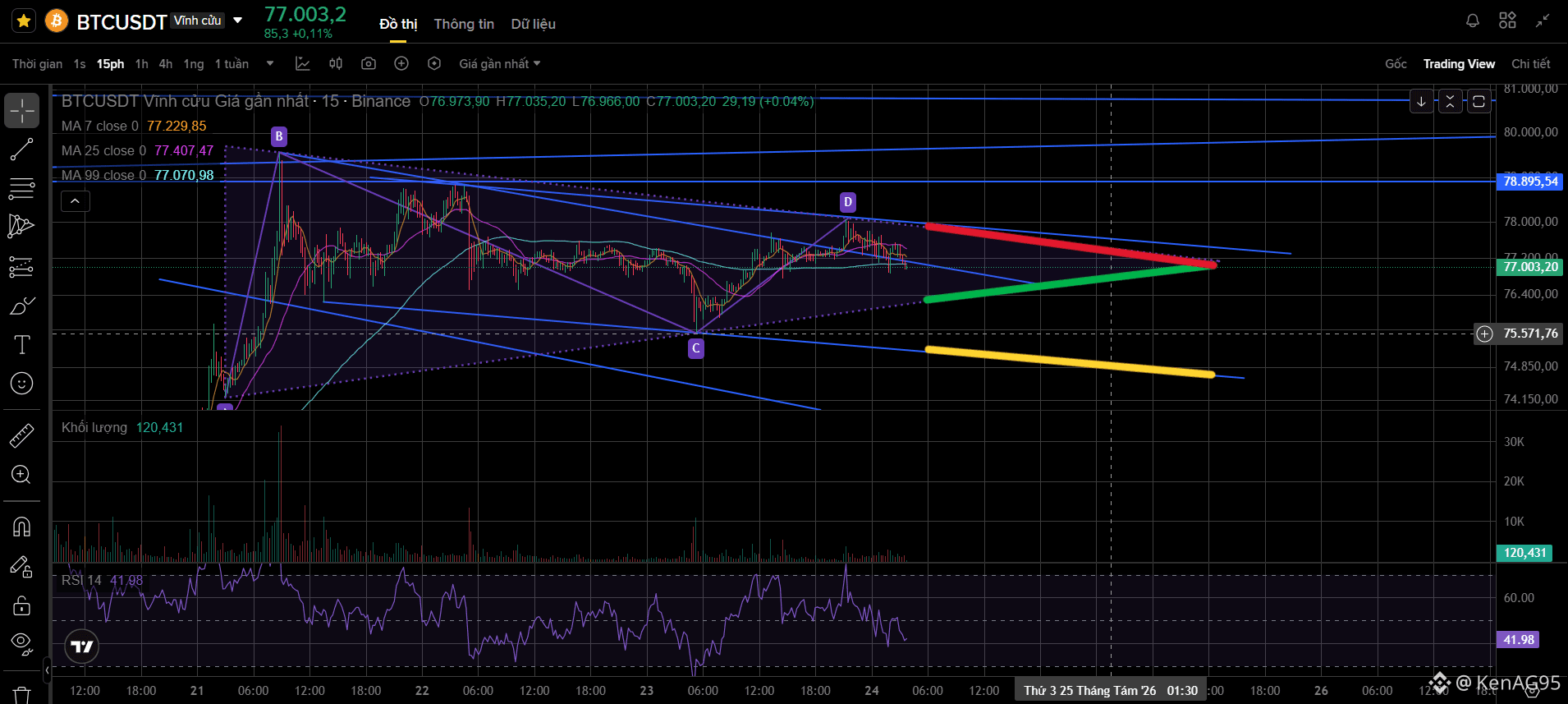Screen dimensions: 1568x704
Task: Click the red descending trend line
Action: pos(1071,245)
